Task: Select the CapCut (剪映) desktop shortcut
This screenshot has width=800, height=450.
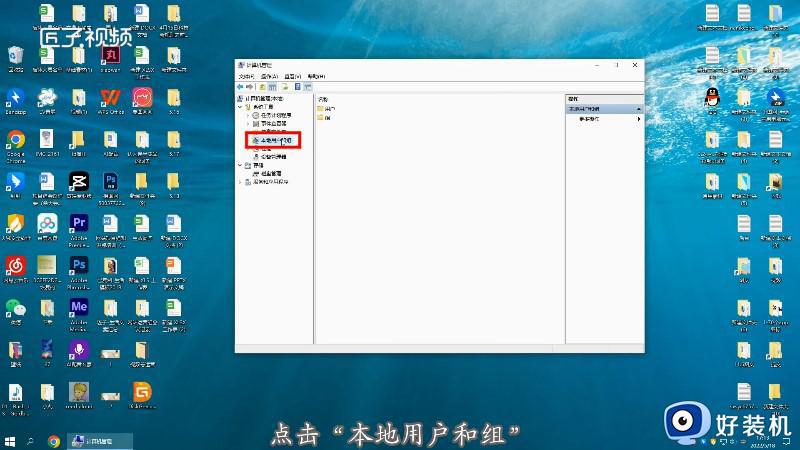Action: point(79,186)
